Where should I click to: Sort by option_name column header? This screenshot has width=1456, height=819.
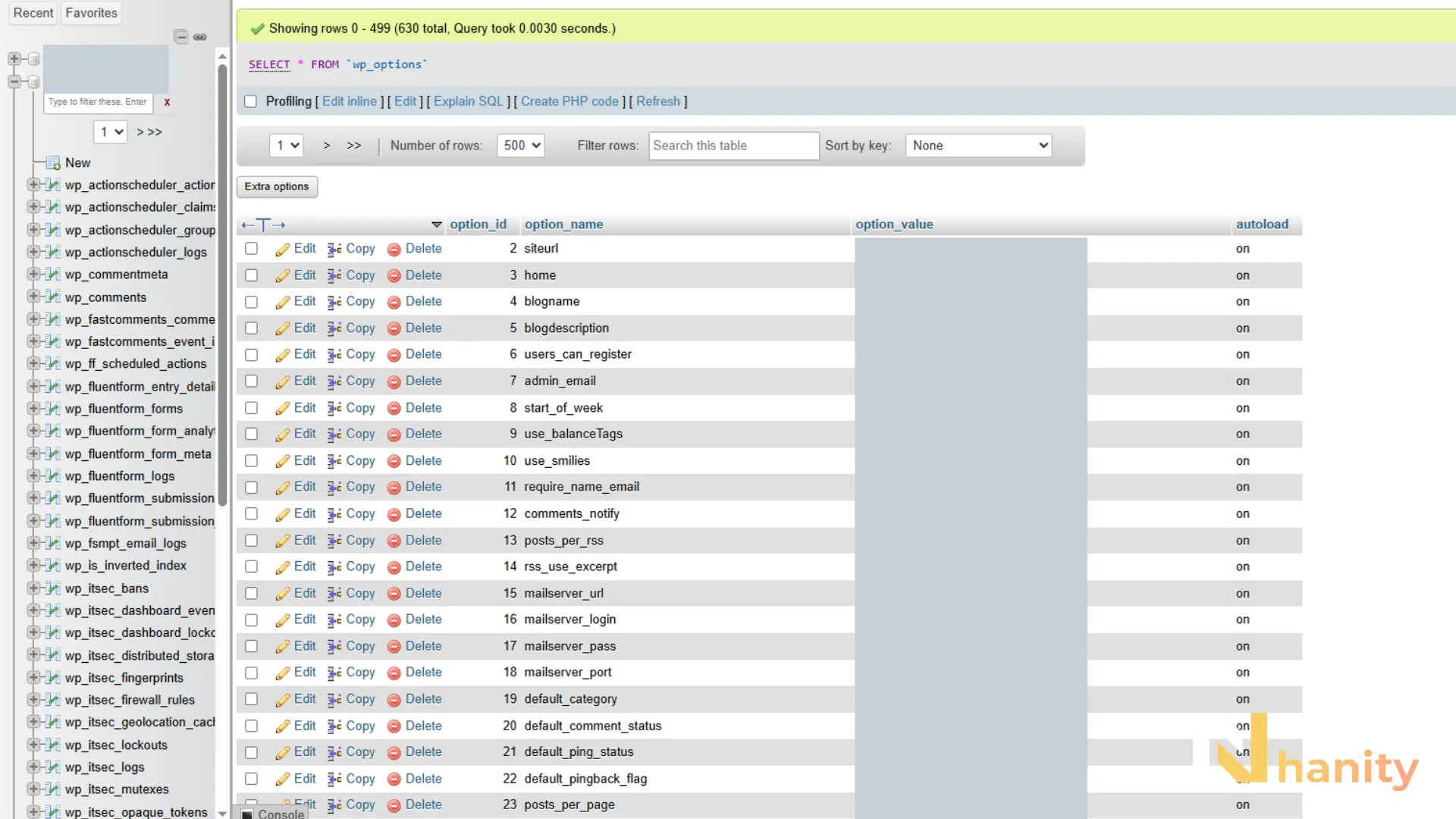point(563,224)
